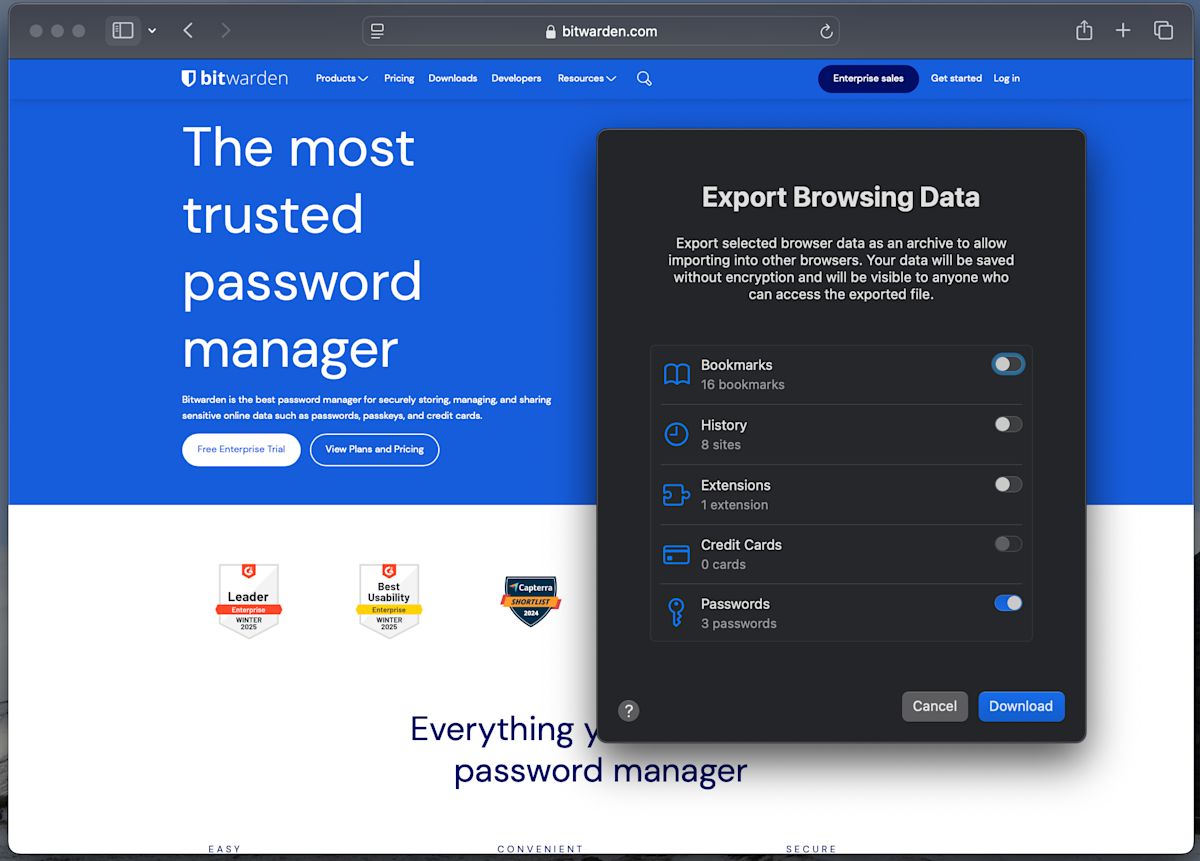Open the Share icon in Safari toolbar
Image resolution: width=1200 pixels, height=861 pixels.
[1084, 31]
